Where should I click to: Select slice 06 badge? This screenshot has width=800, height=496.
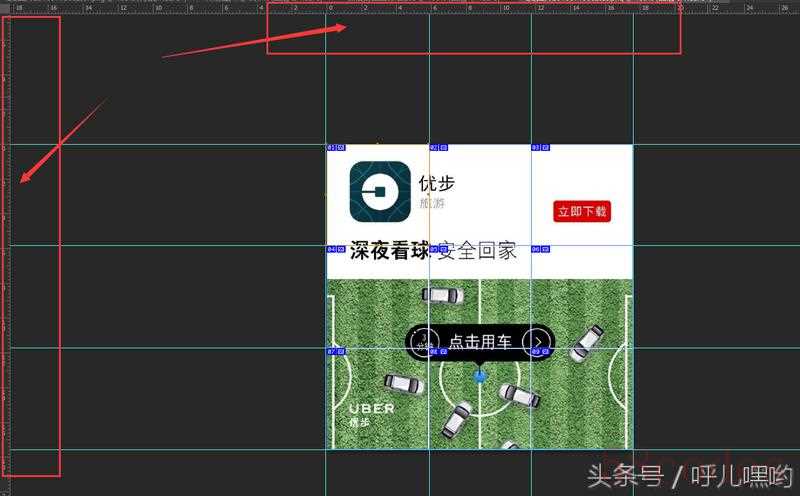click(x=541, y=250)
